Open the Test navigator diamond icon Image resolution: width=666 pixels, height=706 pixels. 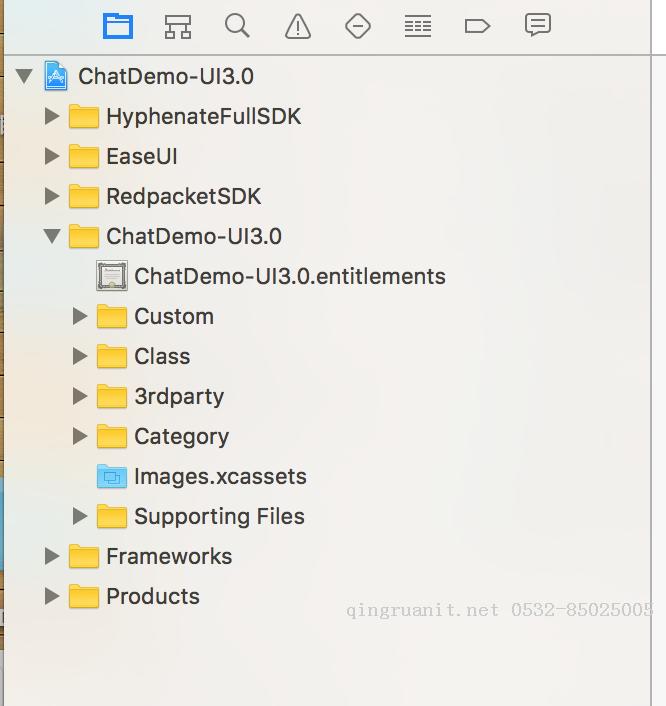click(358, 26)
